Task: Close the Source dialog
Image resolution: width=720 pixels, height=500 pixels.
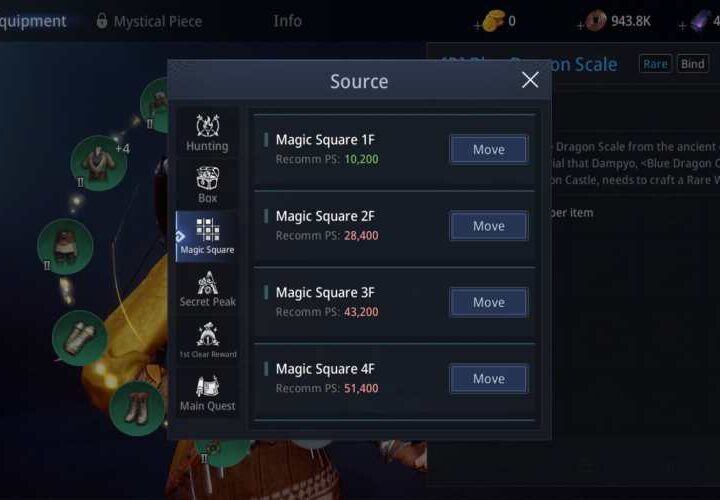Action: point(530,80)
